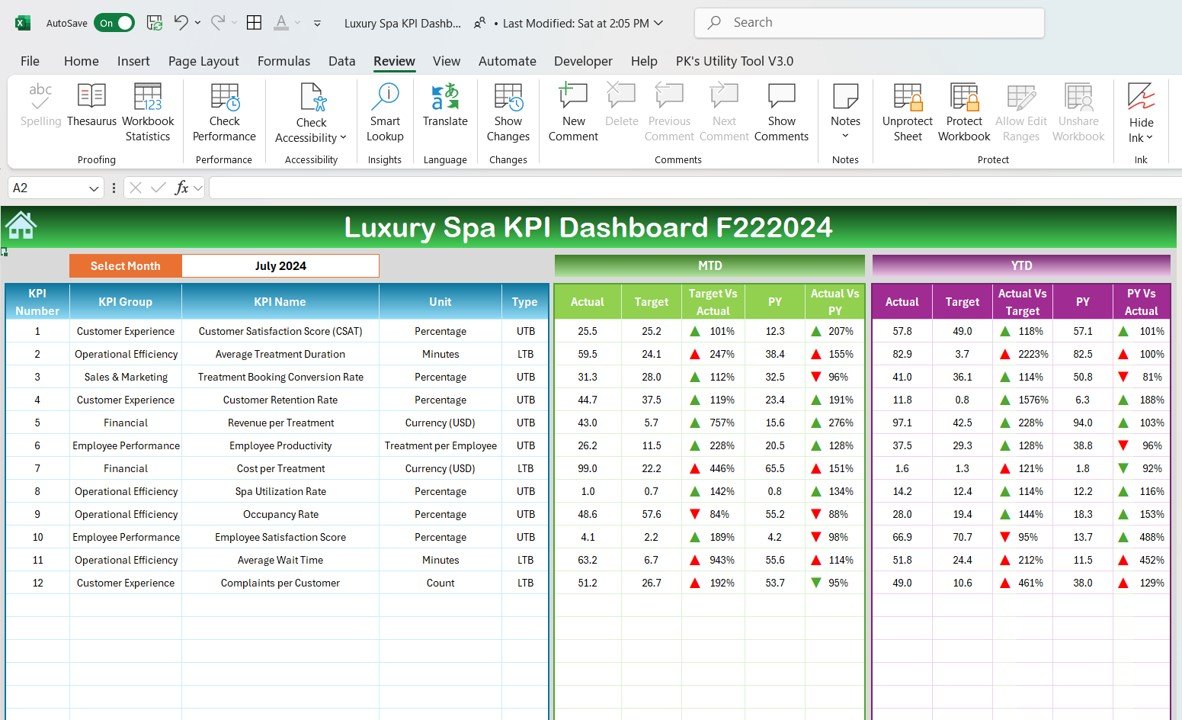Viewport: 1182px width, 720px height.
Task: Click the Excel app logo
Action: click(x=23, y=23)
